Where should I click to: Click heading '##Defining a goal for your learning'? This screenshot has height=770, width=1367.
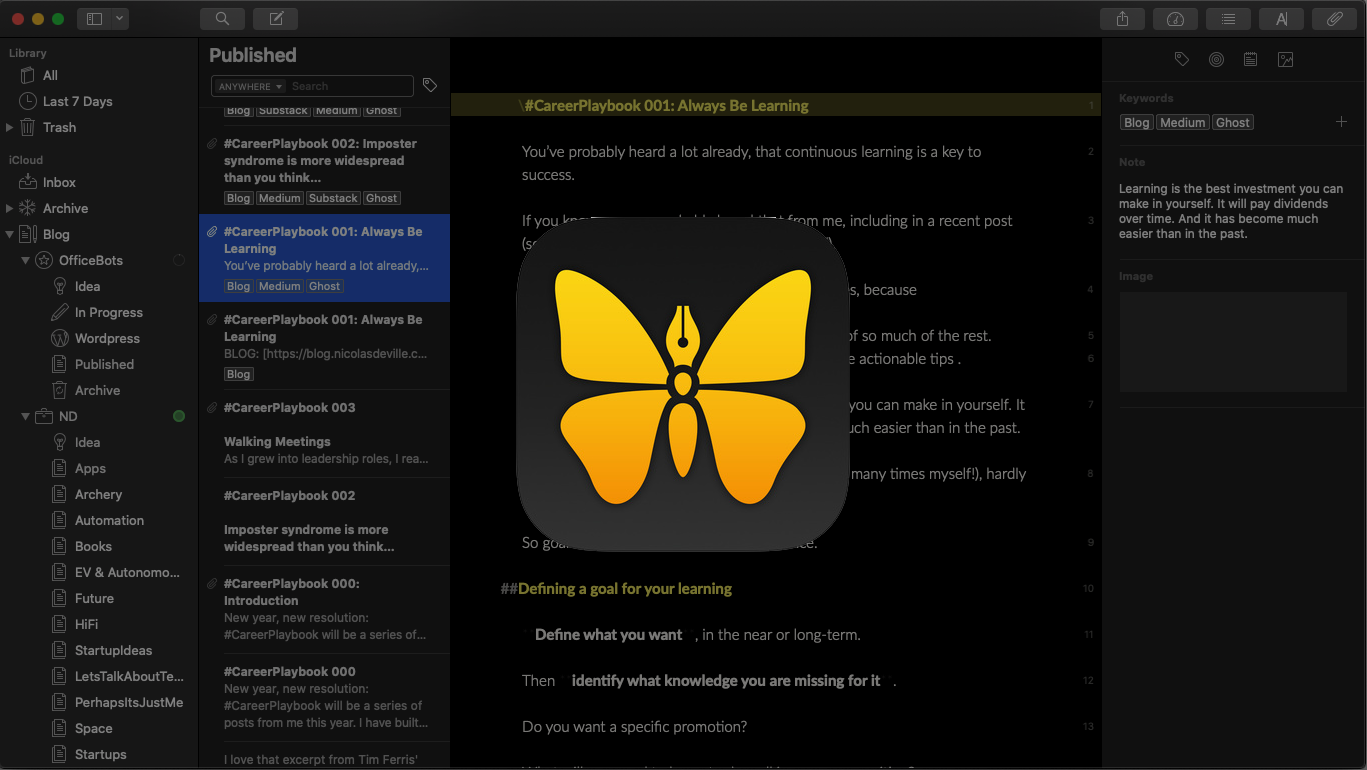(x=616, y=588)
